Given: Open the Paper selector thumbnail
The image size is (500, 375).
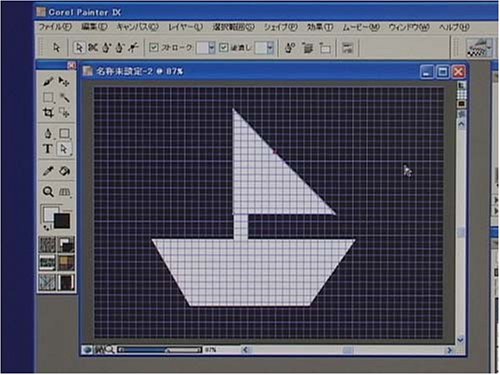Looking at the screenshot, I should tap(48, 244).
